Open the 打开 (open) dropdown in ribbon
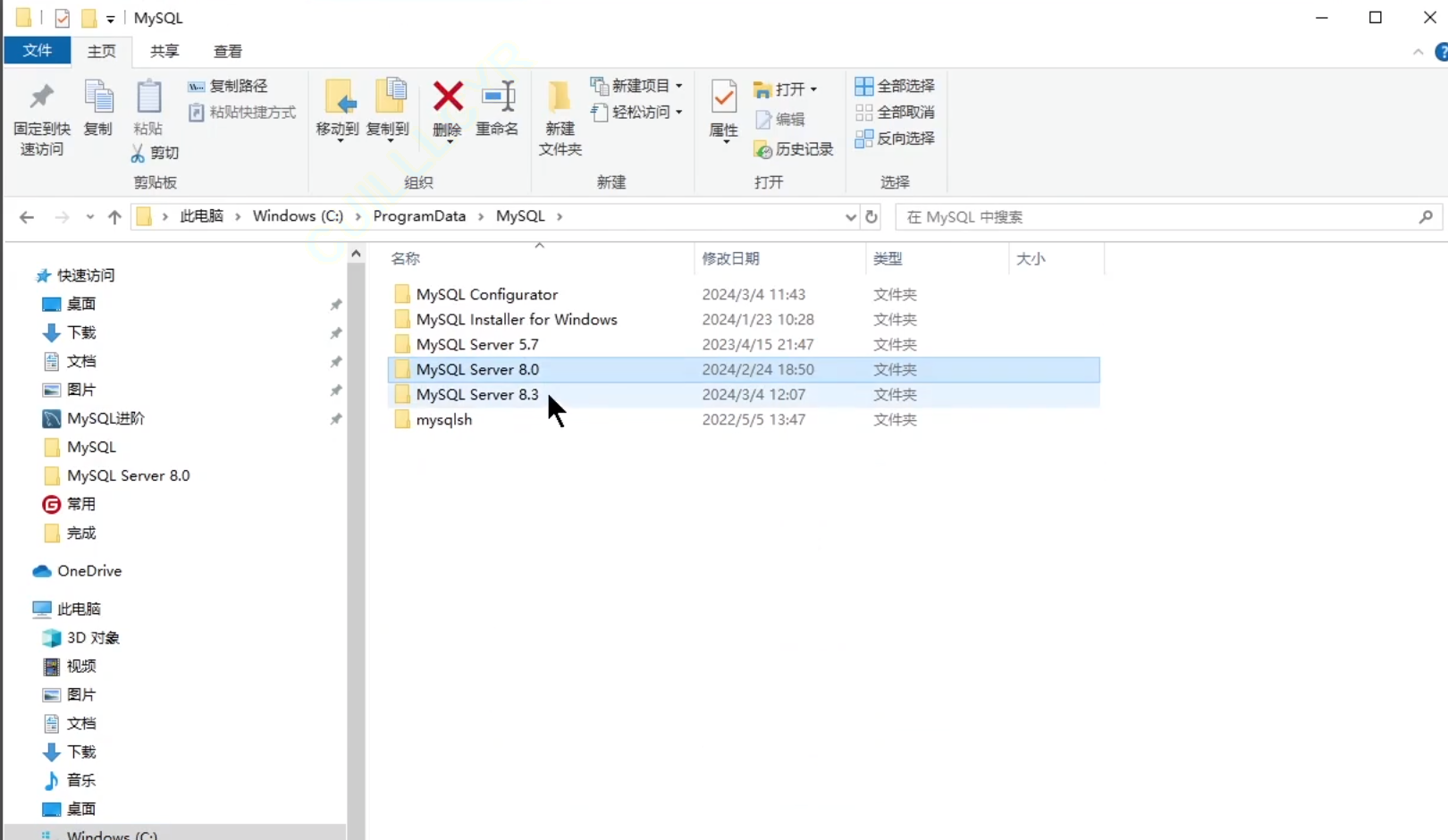Screen dimensions: 1448x840 point(785,89)
